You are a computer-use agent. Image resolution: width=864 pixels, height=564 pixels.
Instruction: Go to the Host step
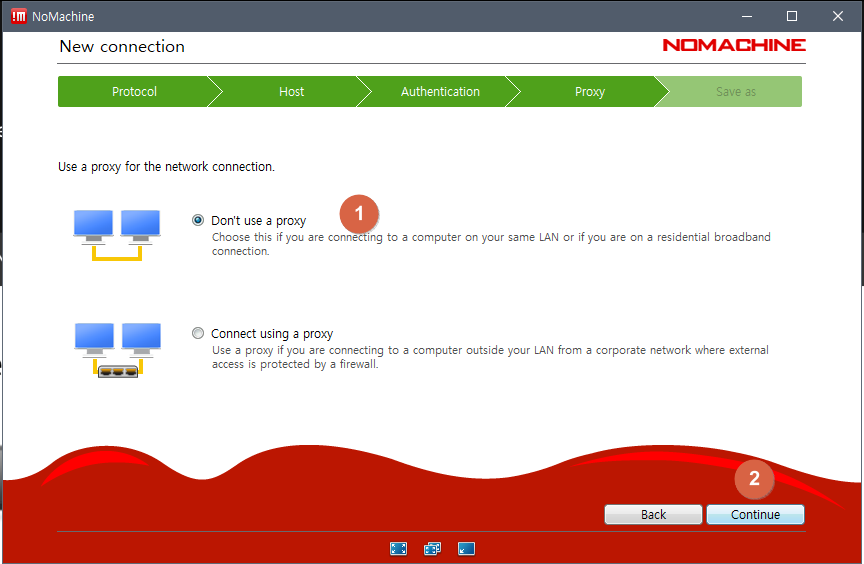point(291,91)
